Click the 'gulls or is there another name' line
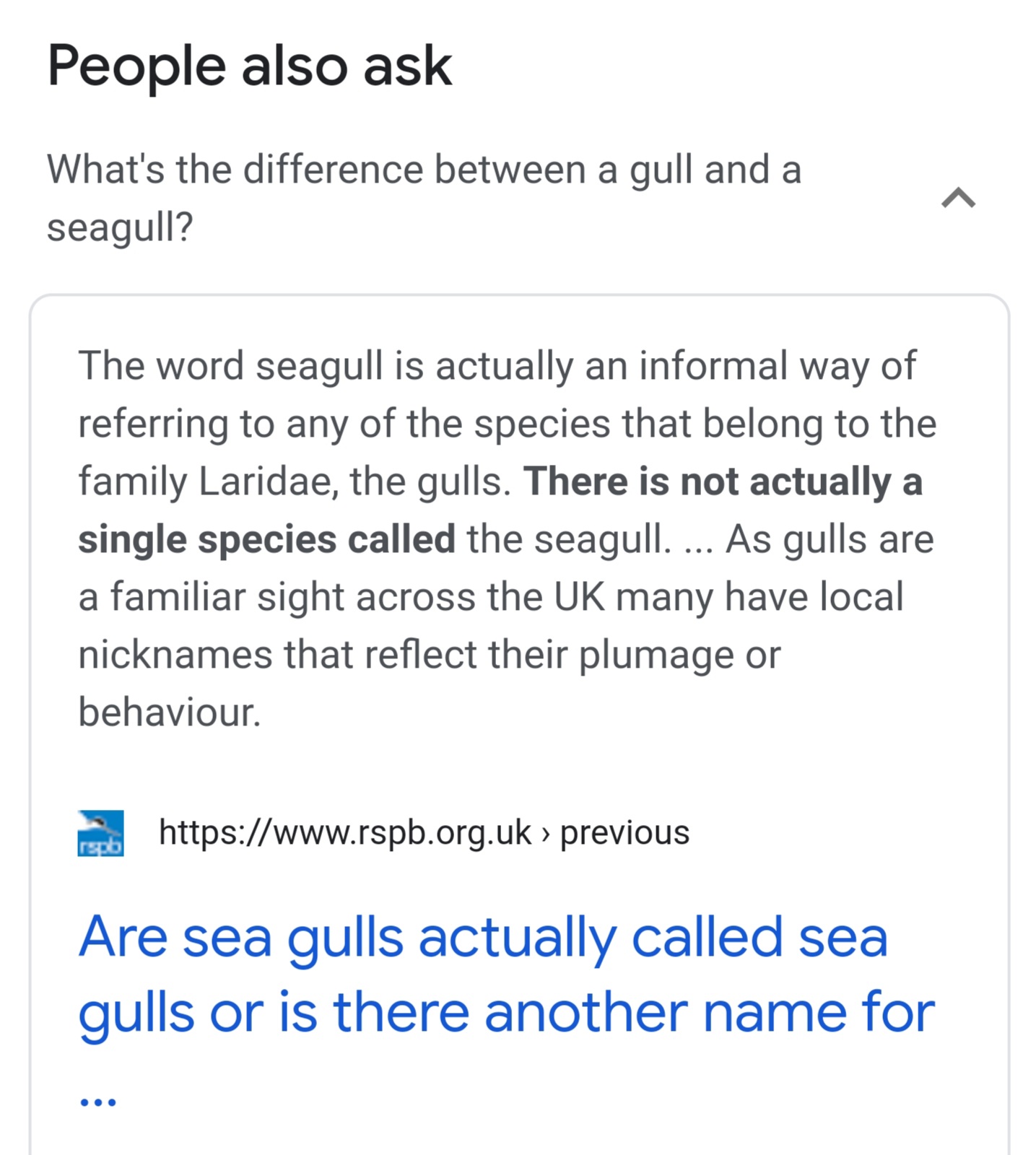Screen dimensions: 1036x1155 [x=505, y=1013]
